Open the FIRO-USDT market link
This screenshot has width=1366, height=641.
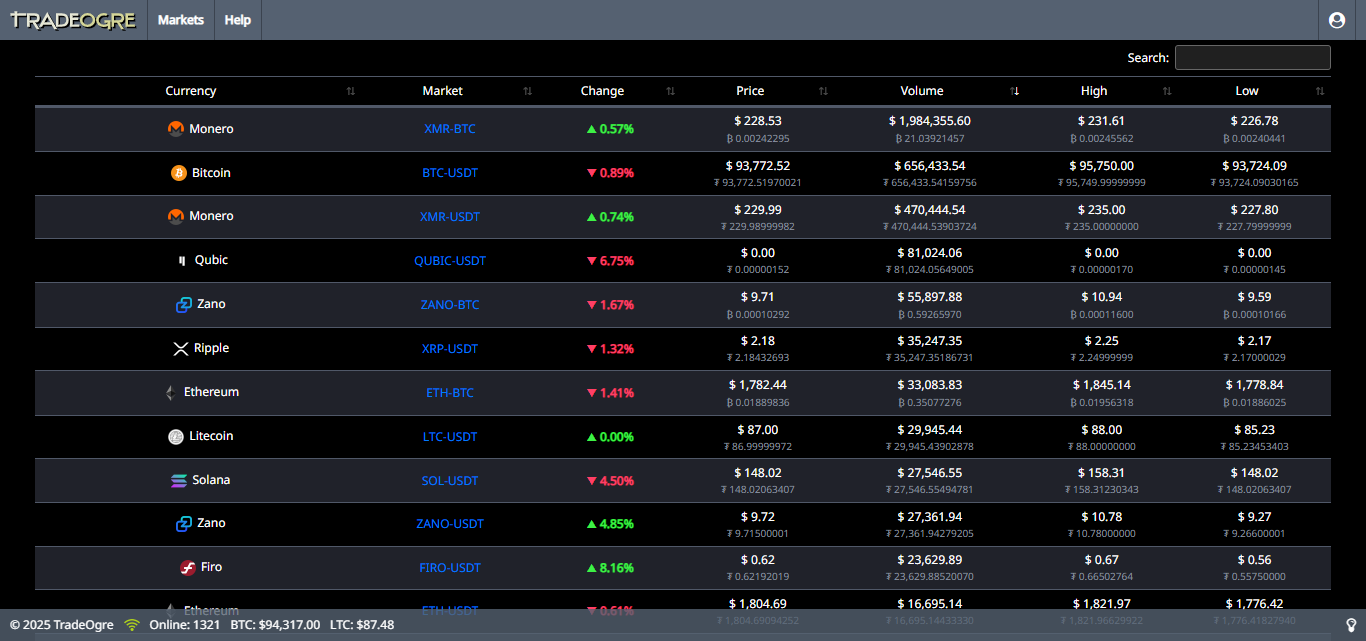pos(450,568)
